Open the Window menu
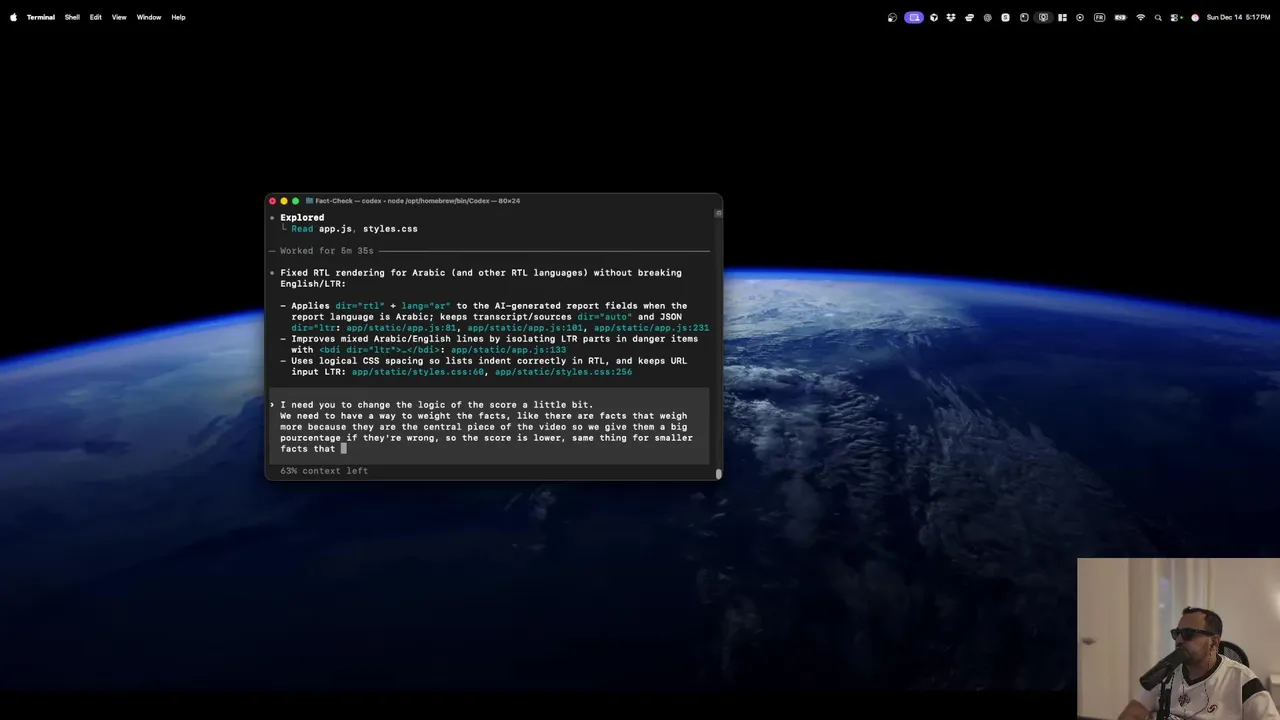Screen dimensions: 1280x720 [x=149, y=17]
